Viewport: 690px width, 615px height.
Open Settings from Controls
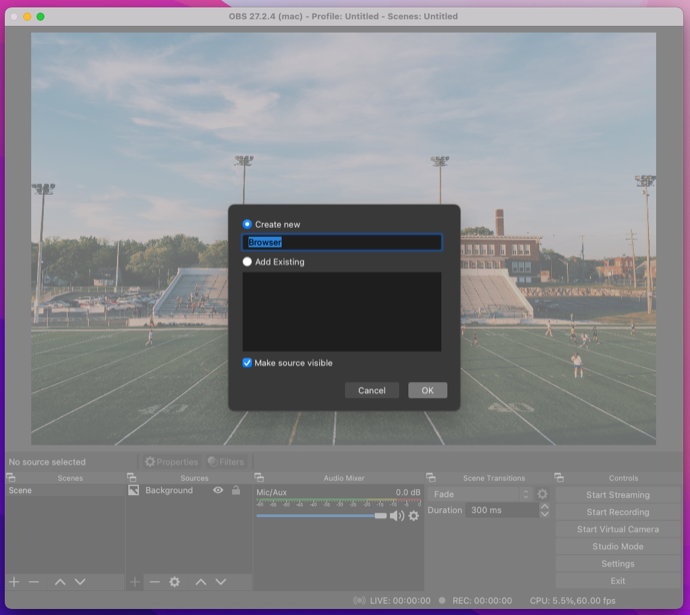618,564
